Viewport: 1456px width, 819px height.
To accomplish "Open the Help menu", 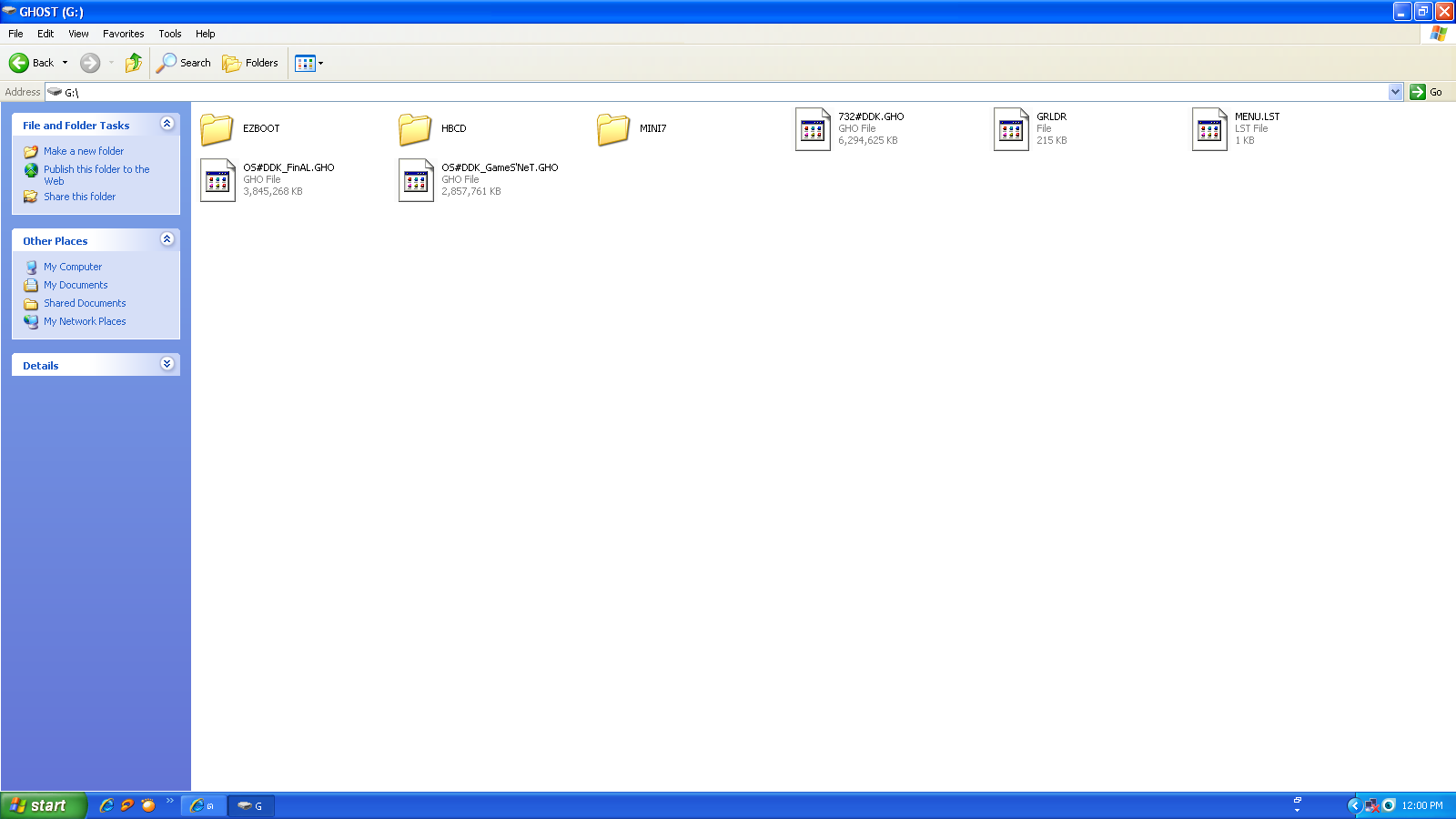I will [206, 34].
